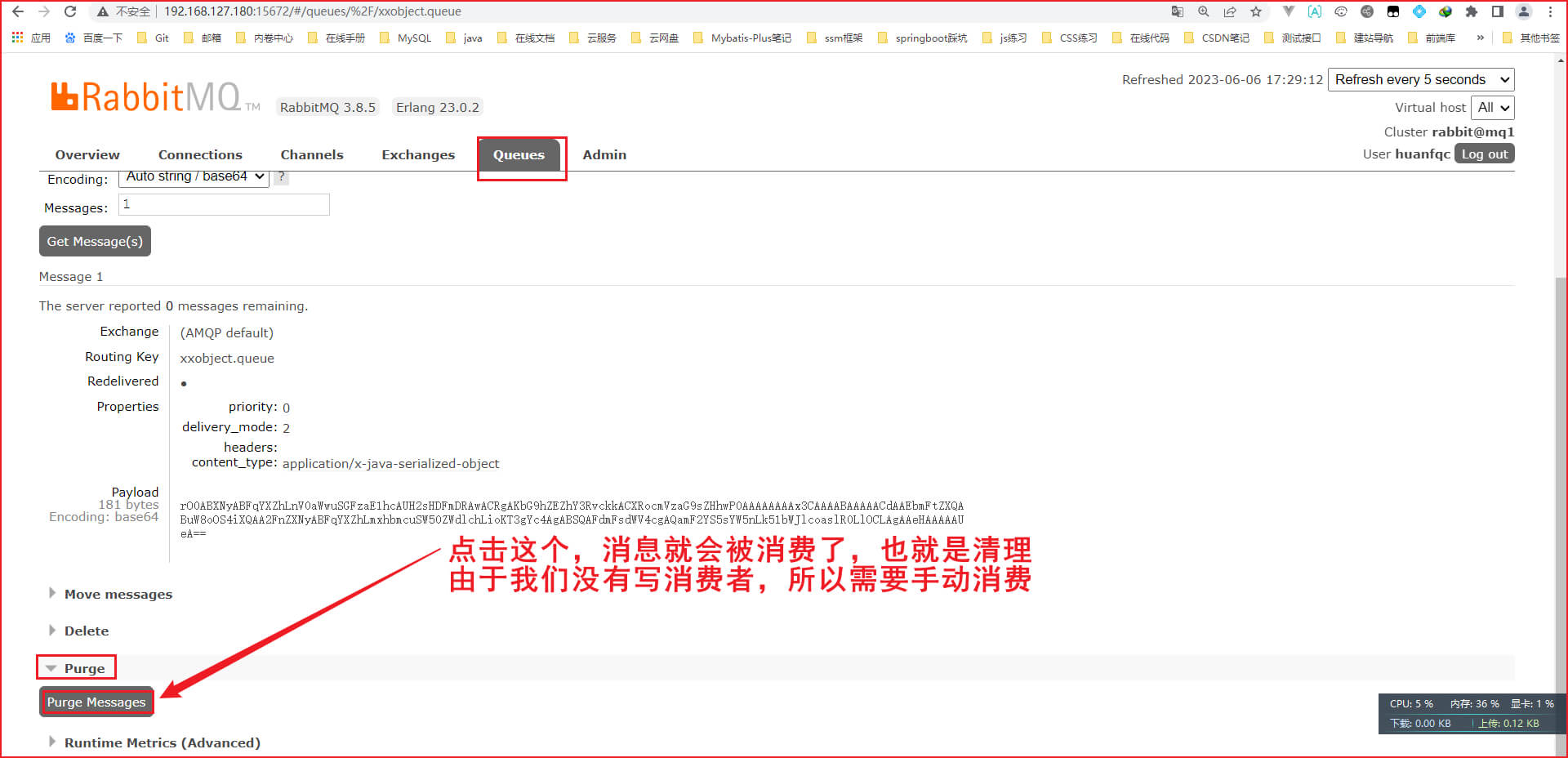Open the apps grid shortcut (应用)
This screenshot has height=758, width=1568.
coord(31,38)
